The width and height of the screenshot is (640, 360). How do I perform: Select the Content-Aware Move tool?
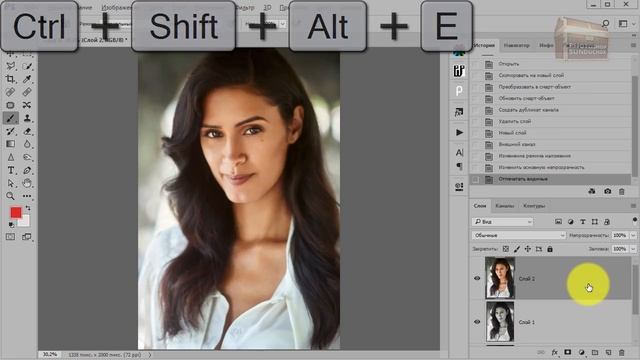pyautogui.click(x=27, y=105)
